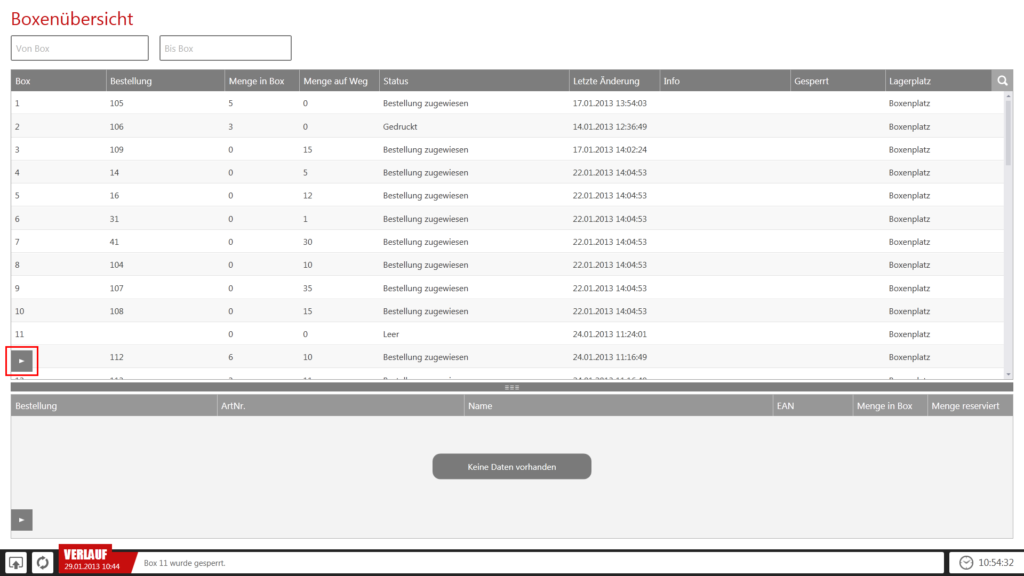The image size is (1024, 576).
Task: Click the Gesperrt column header
Action: pyautogui.click(x=835, y=81)
